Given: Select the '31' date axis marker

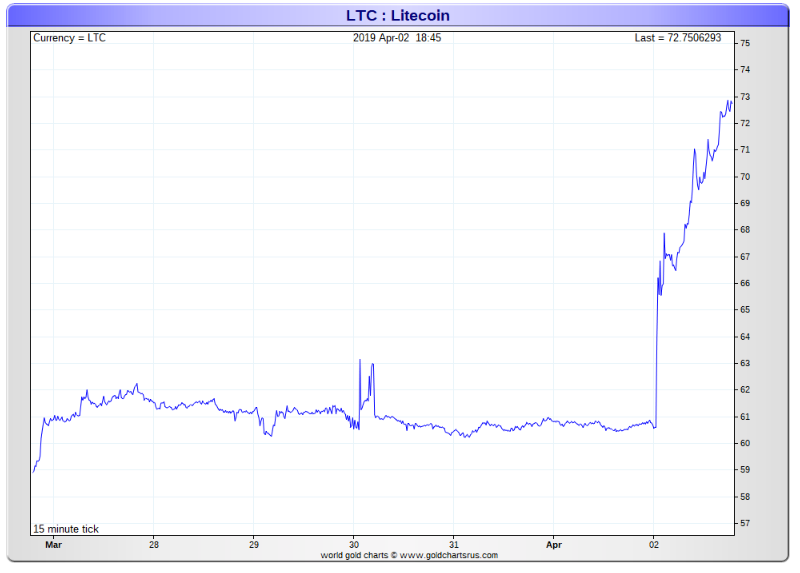Looking at the screenshot, I should (x=453, y=546).
